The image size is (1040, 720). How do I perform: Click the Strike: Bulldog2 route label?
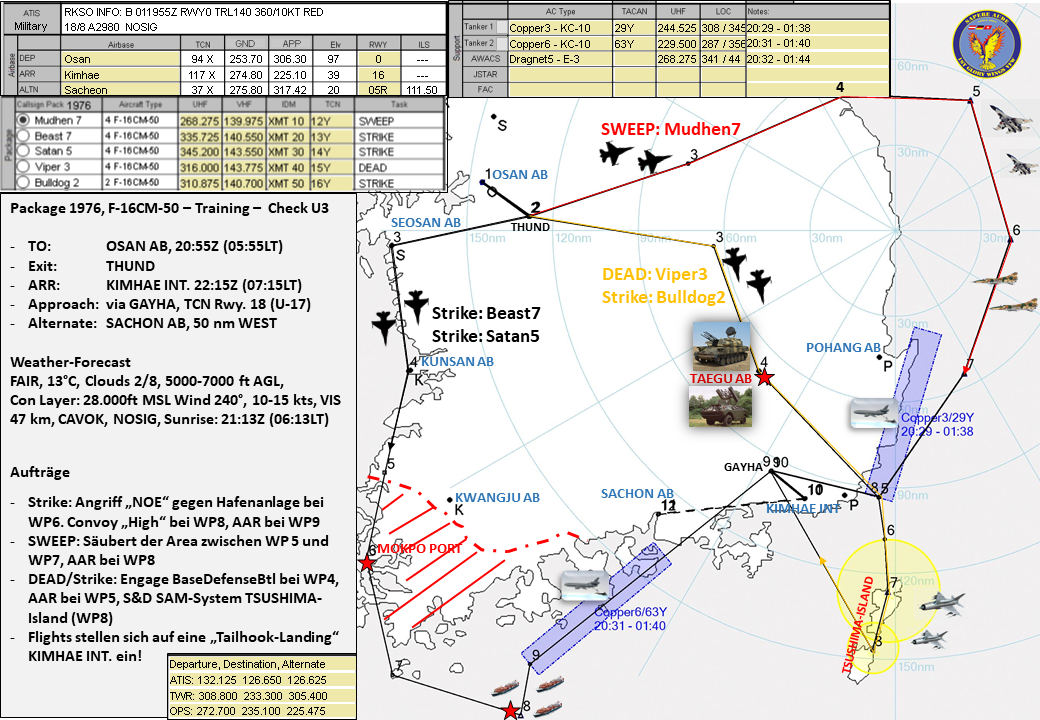[663, 297]
